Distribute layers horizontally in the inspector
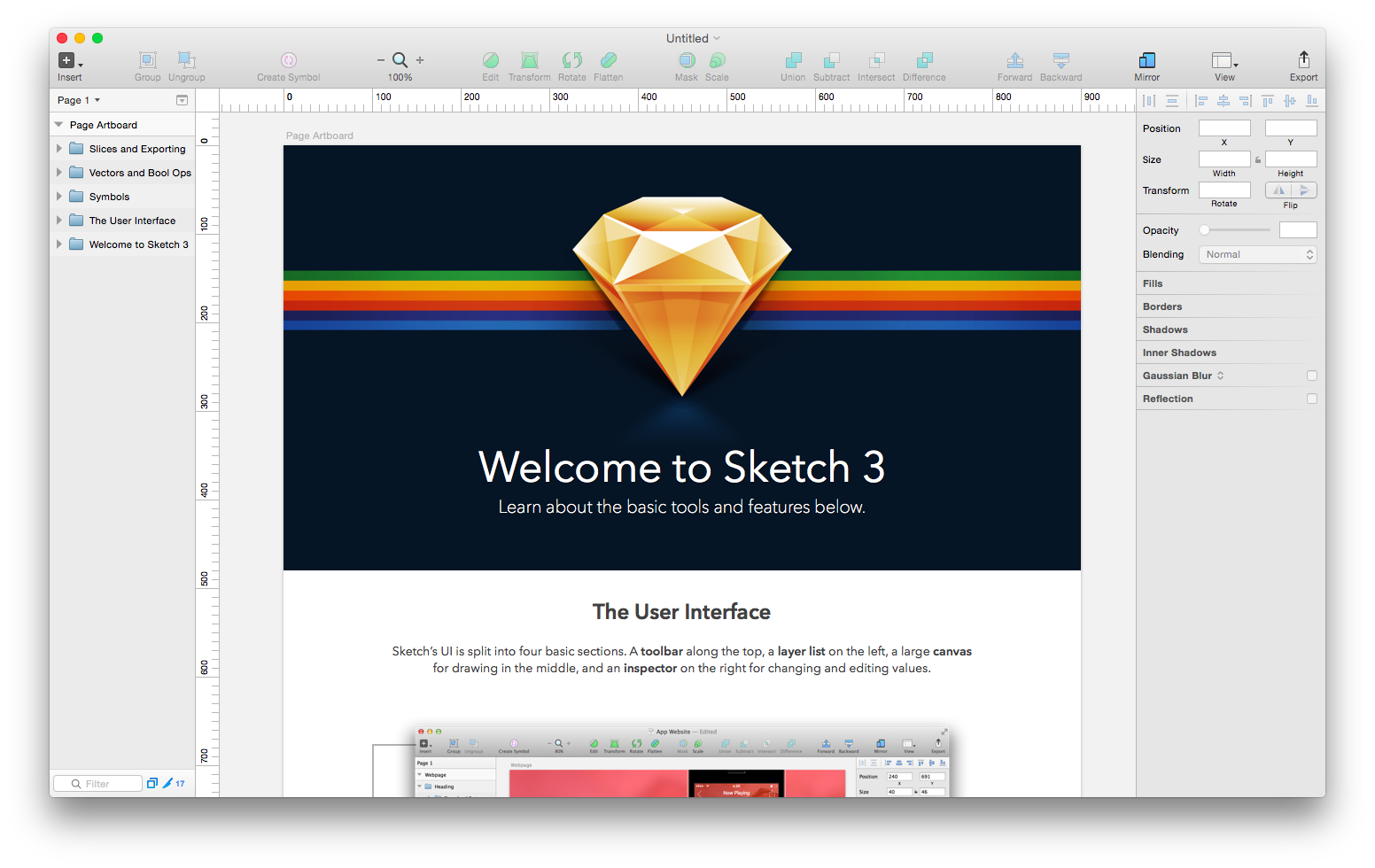 tap(1149, 101)
